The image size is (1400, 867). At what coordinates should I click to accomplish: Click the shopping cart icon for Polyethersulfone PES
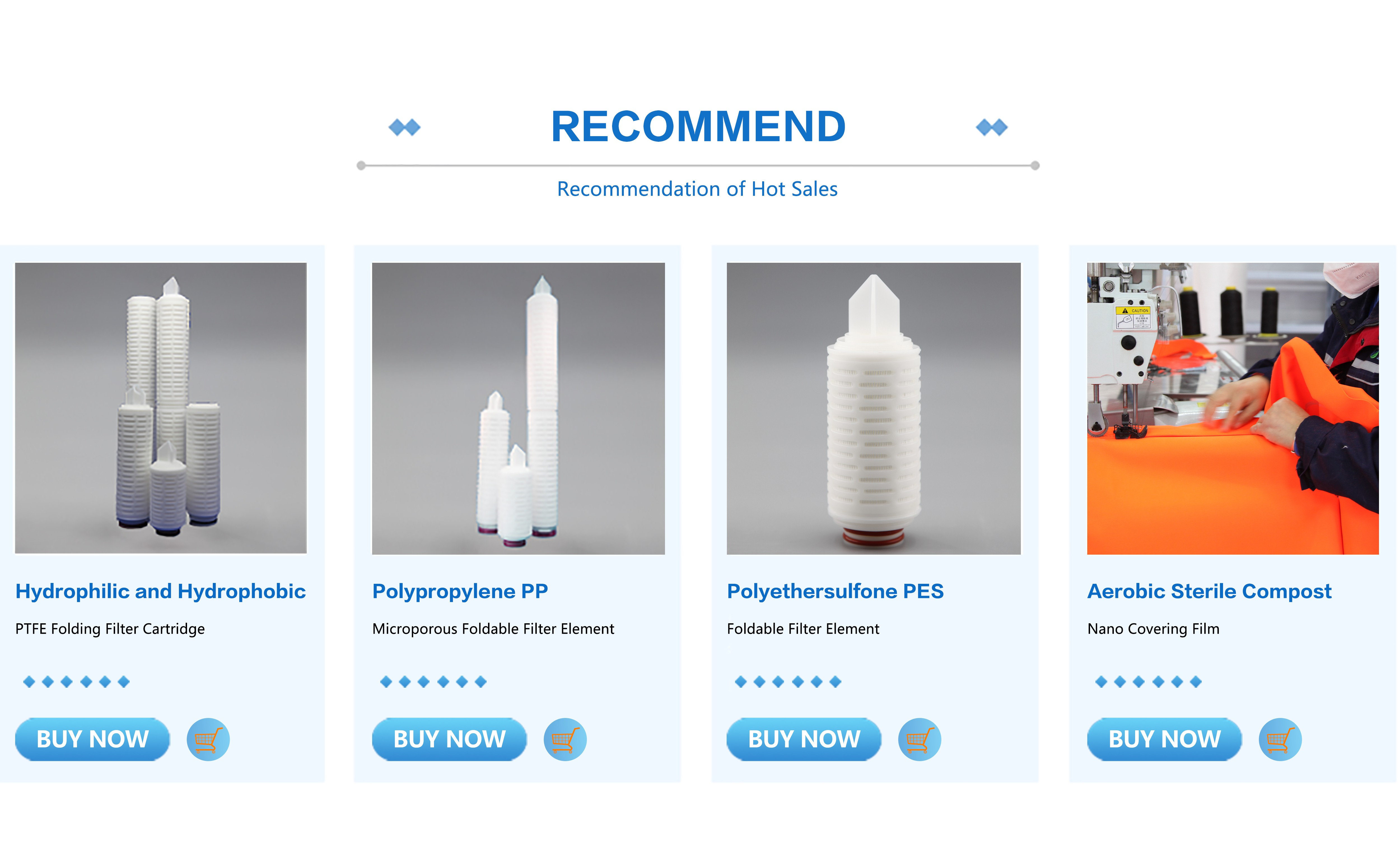coord(920,739)
